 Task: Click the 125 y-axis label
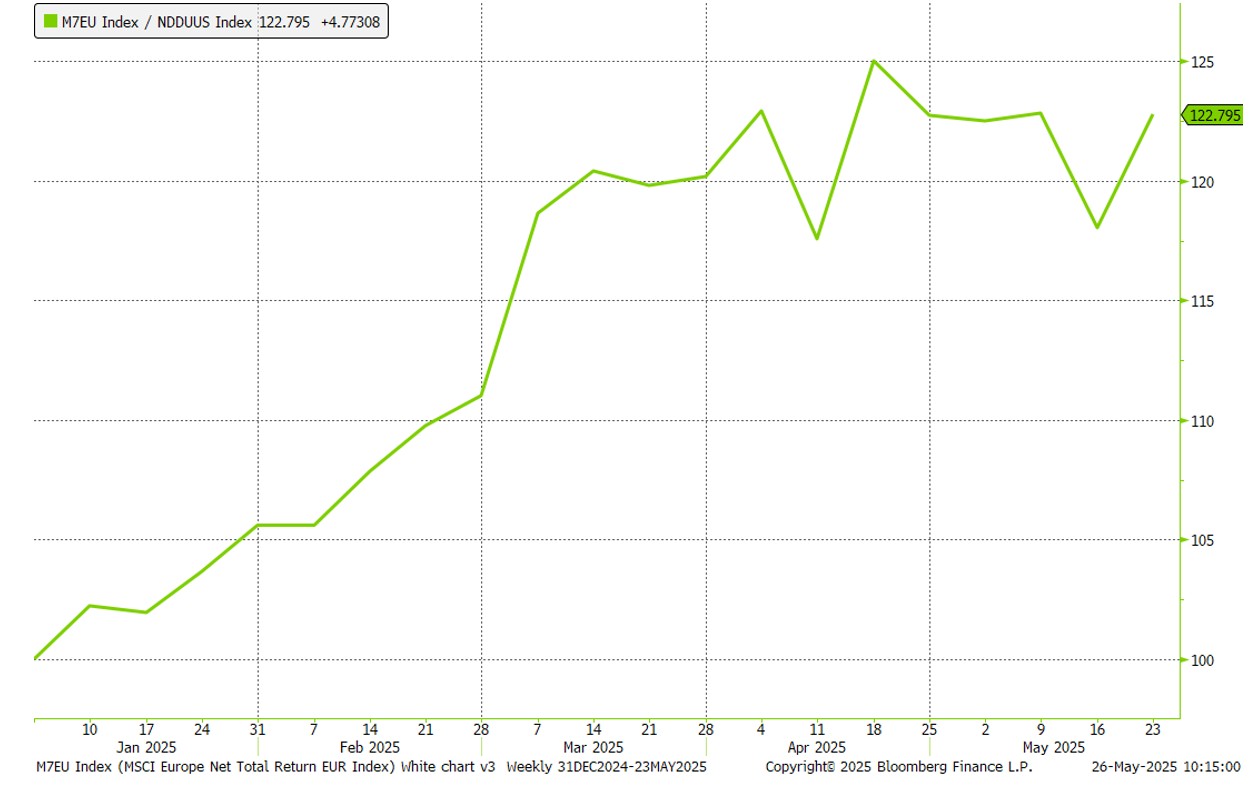coord(1201,62)
